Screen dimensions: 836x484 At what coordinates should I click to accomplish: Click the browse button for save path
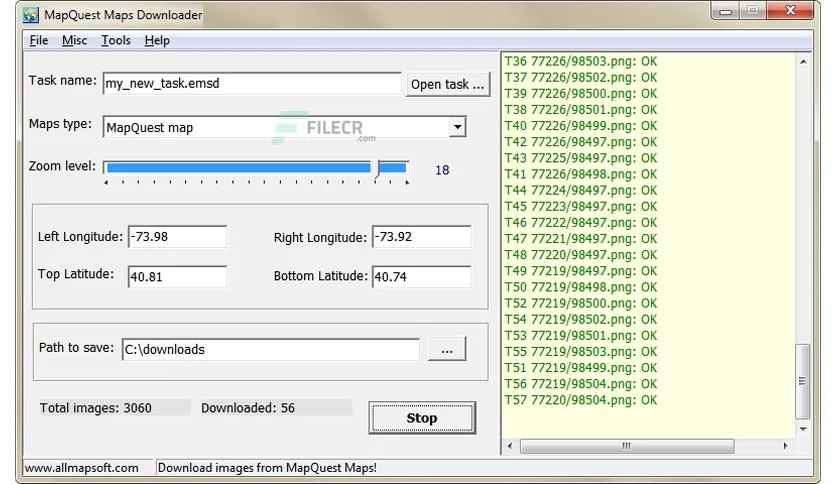click(447, 349)
